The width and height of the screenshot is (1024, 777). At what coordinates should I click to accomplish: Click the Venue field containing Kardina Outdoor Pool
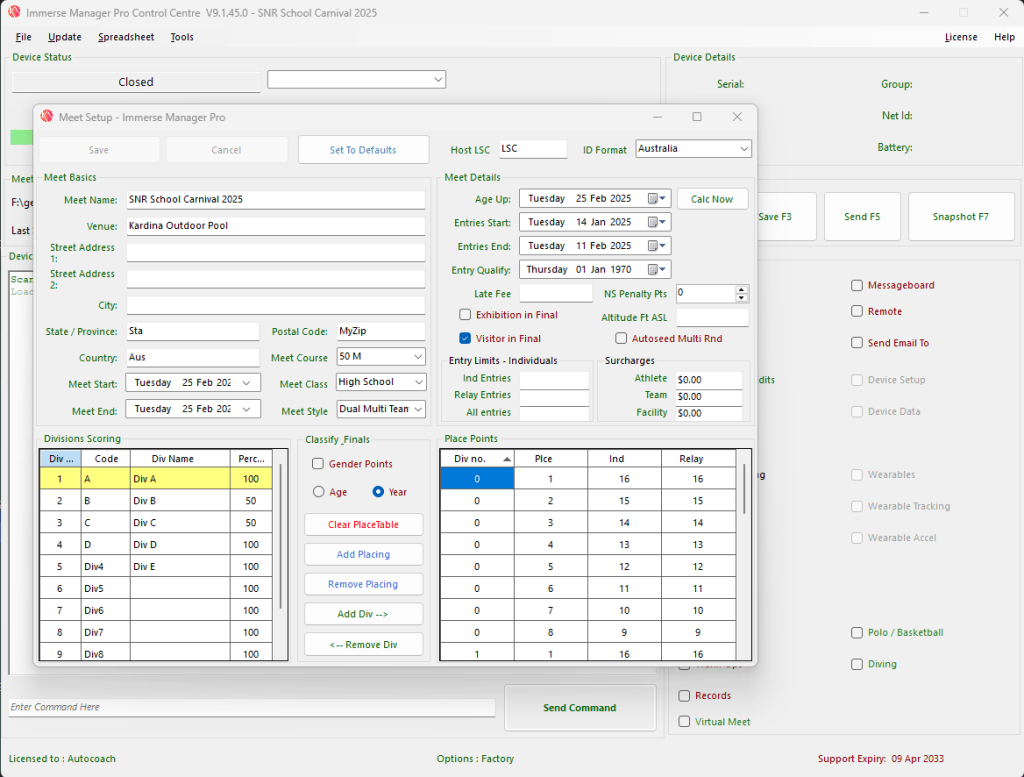point(276,226)
